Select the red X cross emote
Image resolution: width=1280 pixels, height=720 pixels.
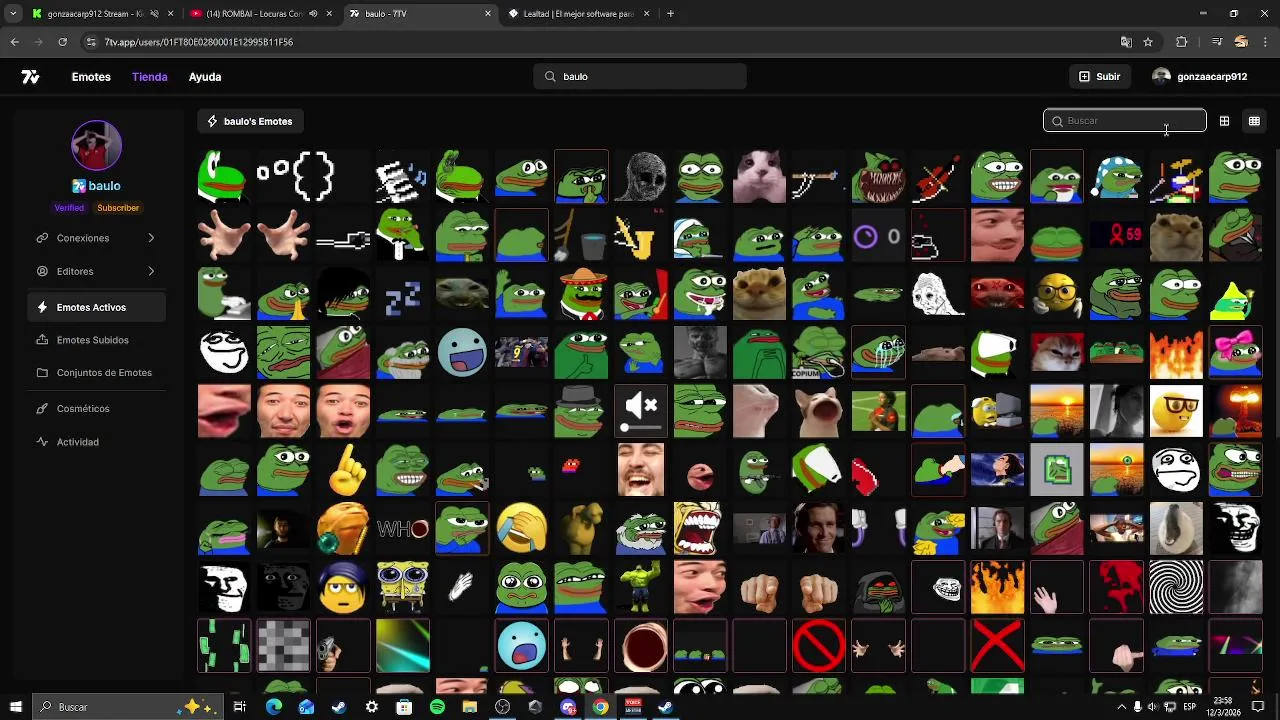click(x=998, y=646)
